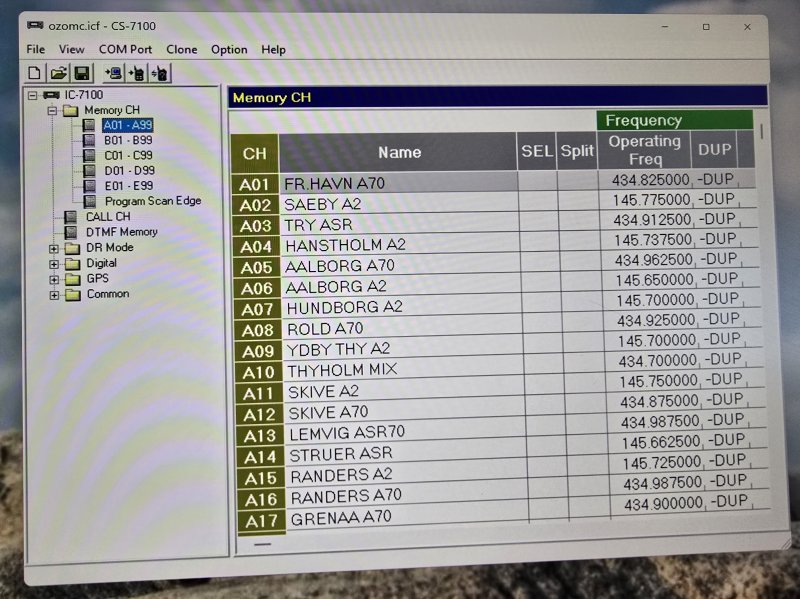Collapse the Memory CH folder
This screenshot has width=800, height=599.
pos(51,111)
